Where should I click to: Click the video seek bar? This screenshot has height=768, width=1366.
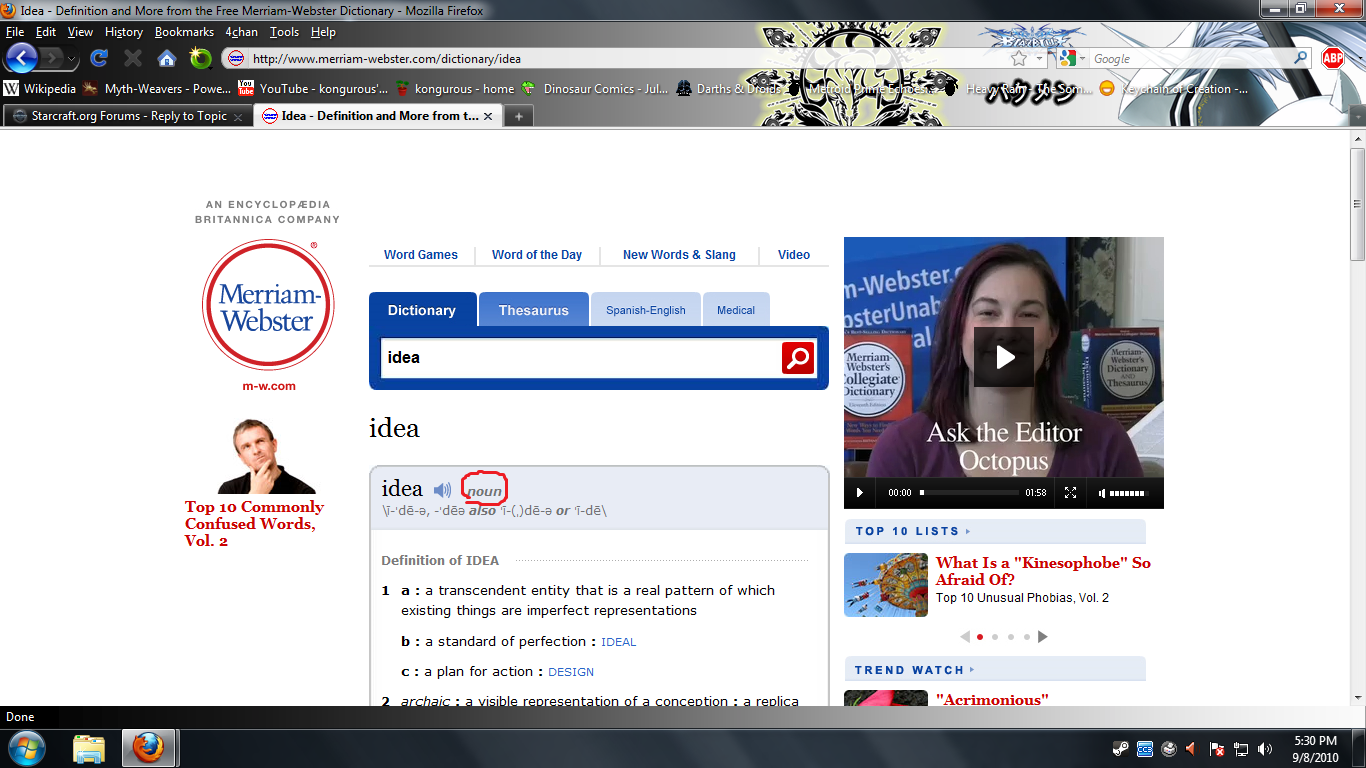point(969,492)
